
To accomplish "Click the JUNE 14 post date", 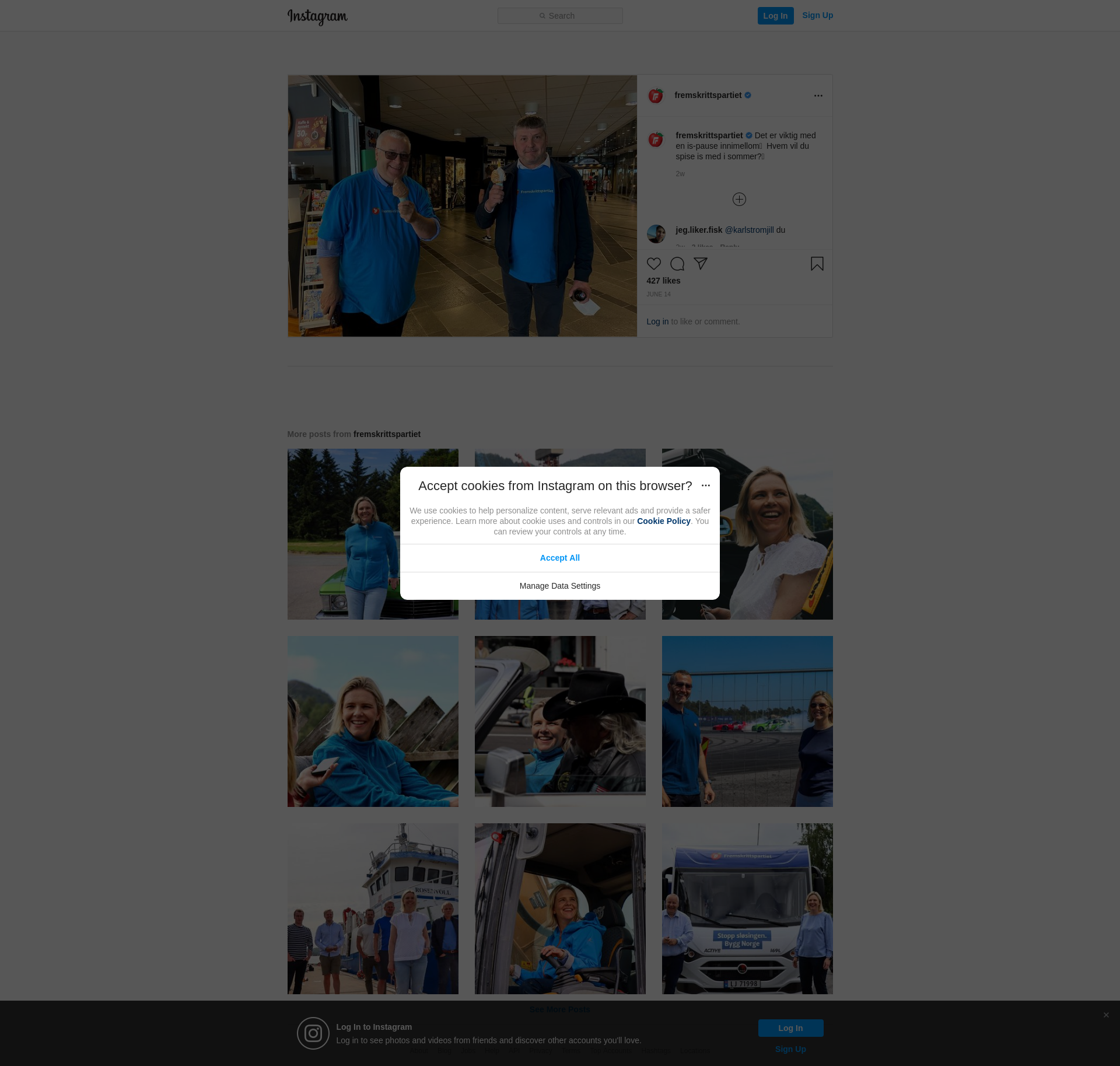I will pyautogui.click(x=658, y=294).
